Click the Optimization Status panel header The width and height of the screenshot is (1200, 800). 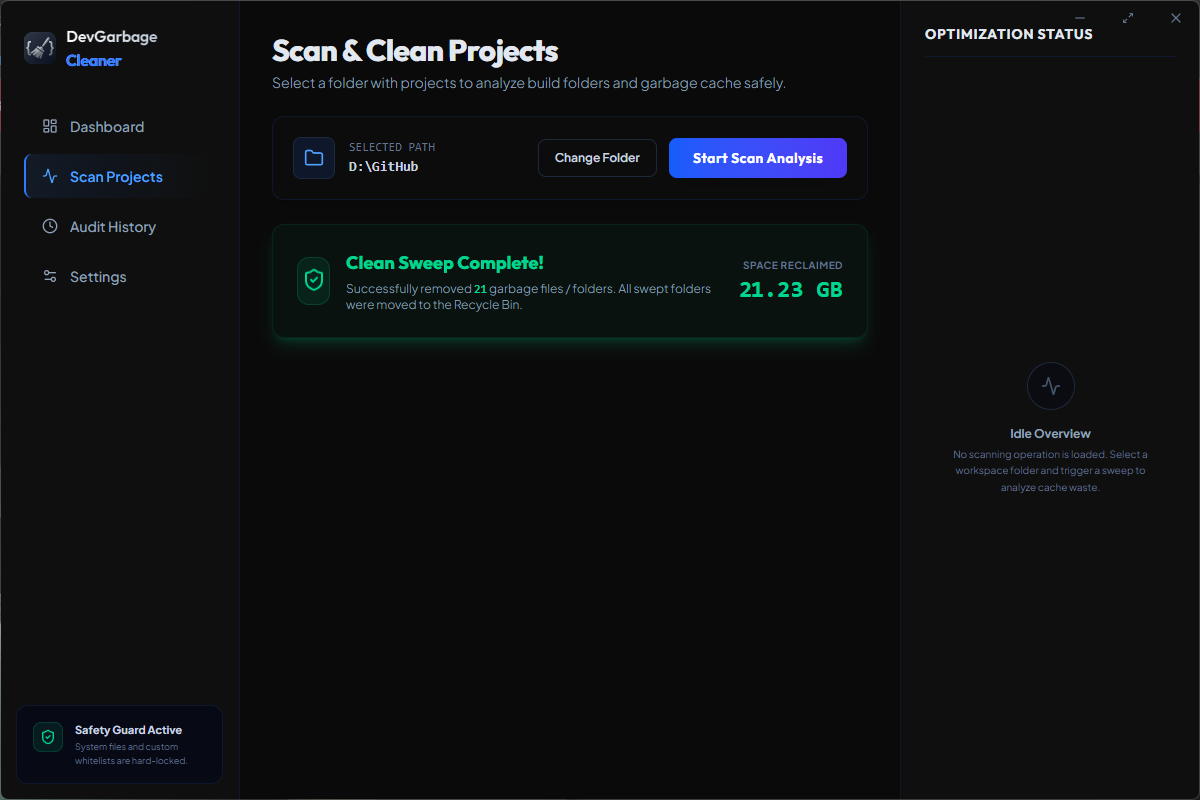1009,34
